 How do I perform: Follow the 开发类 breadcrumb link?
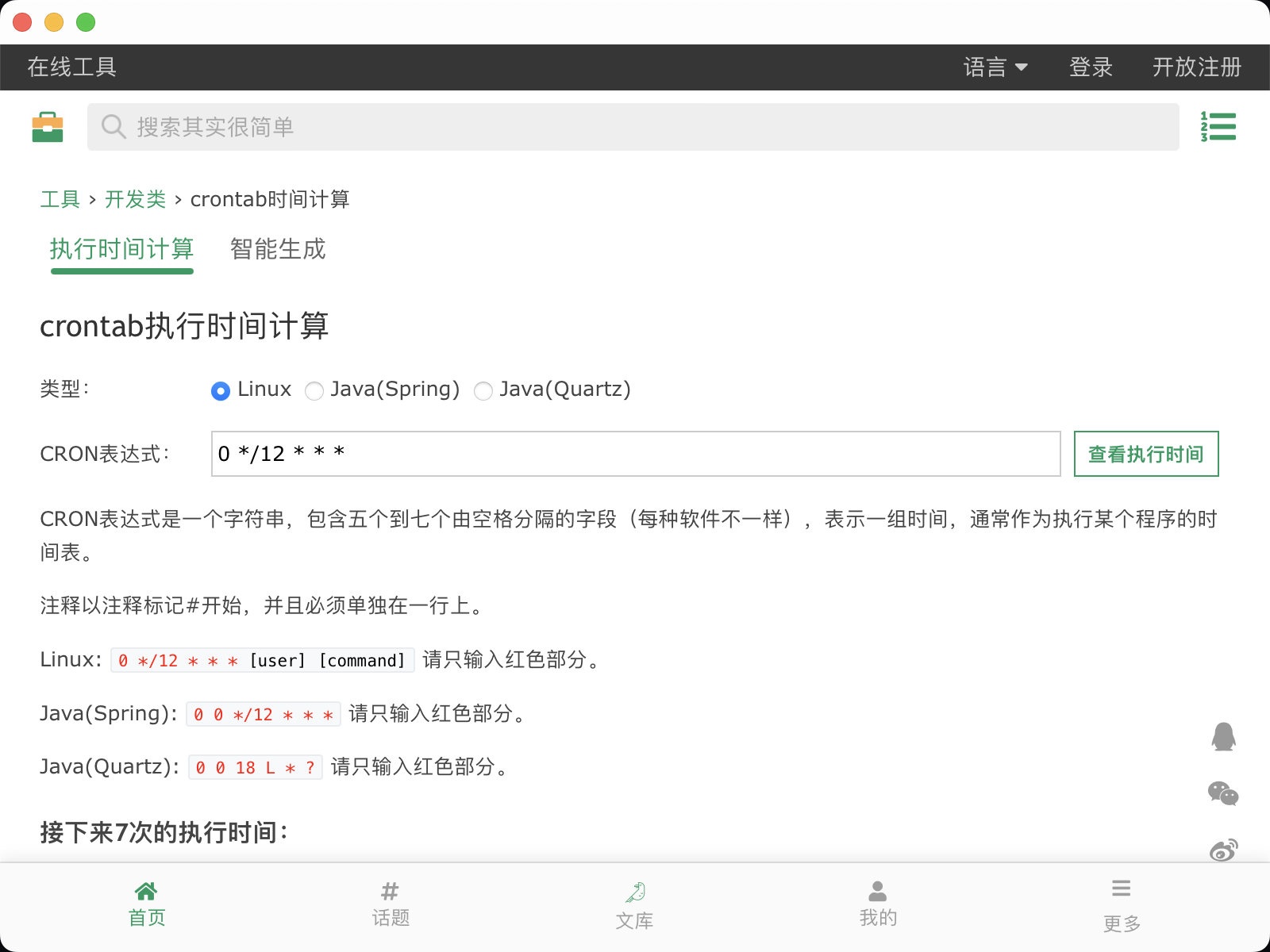tap(135, 199)
